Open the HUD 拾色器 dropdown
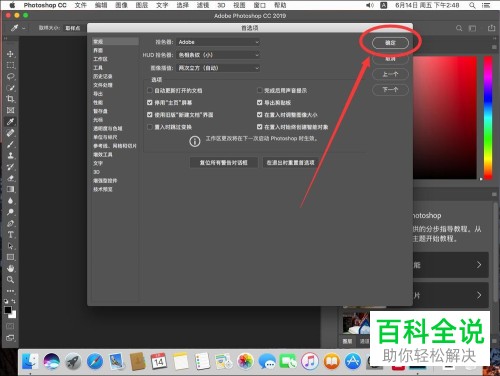500x376 pixels. pos(218,55)
